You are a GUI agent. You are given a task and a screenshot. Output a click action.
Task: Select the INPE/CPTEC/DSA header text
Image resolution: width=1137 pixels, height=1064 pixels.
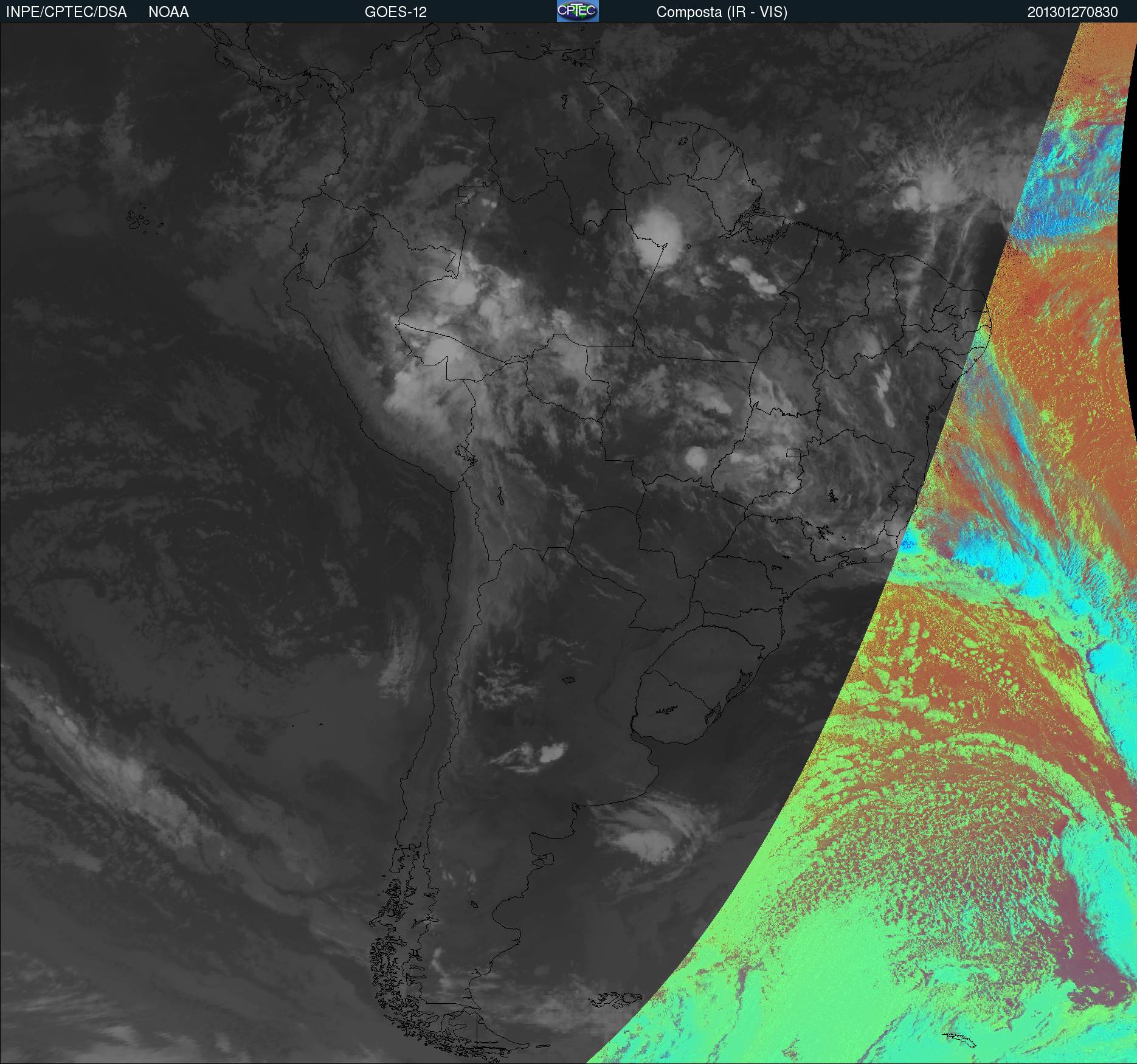coord(66,12)
